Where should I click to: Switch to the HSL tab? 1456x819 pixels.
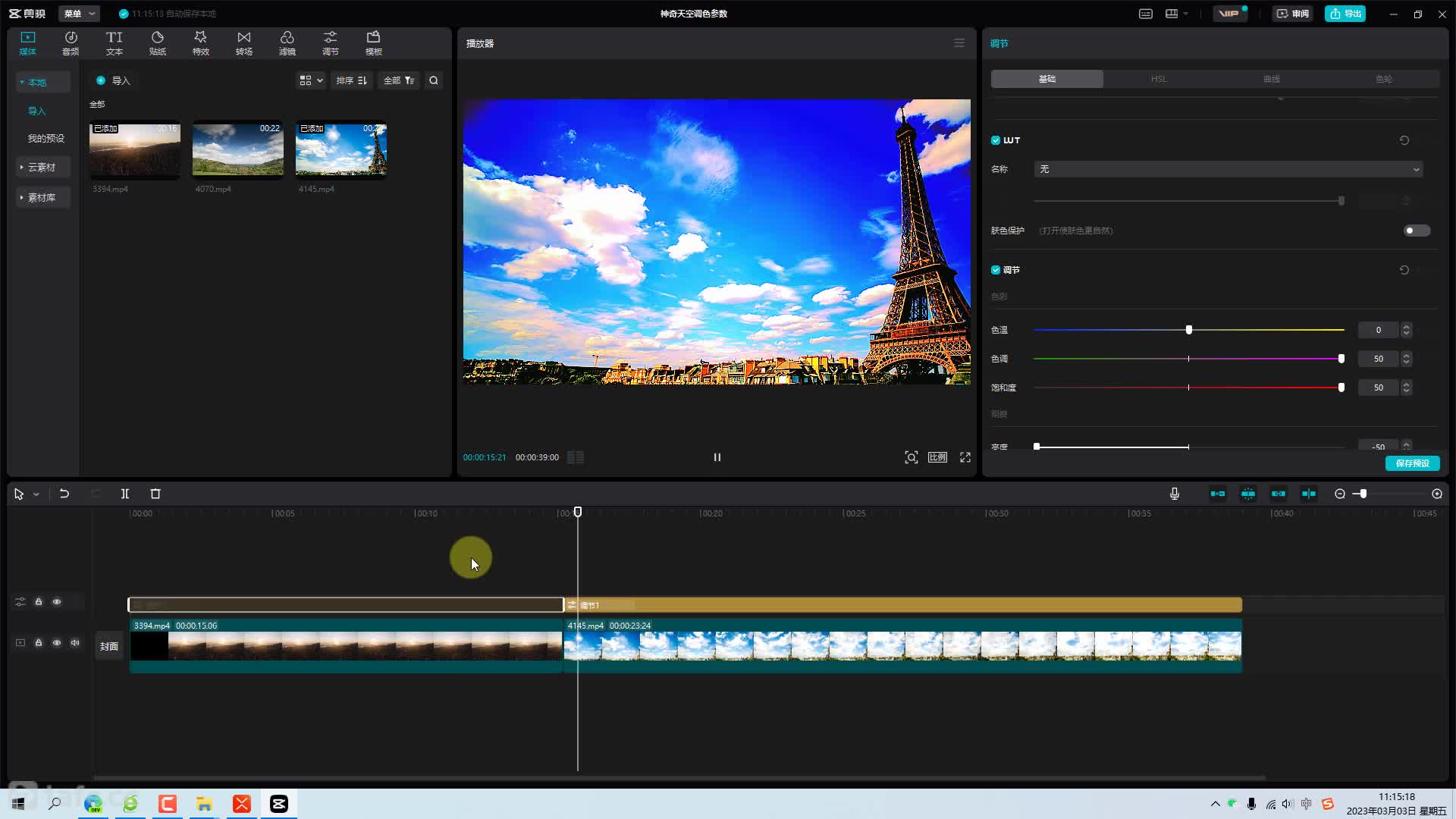pyautogui.click(x=1159, y=79)
